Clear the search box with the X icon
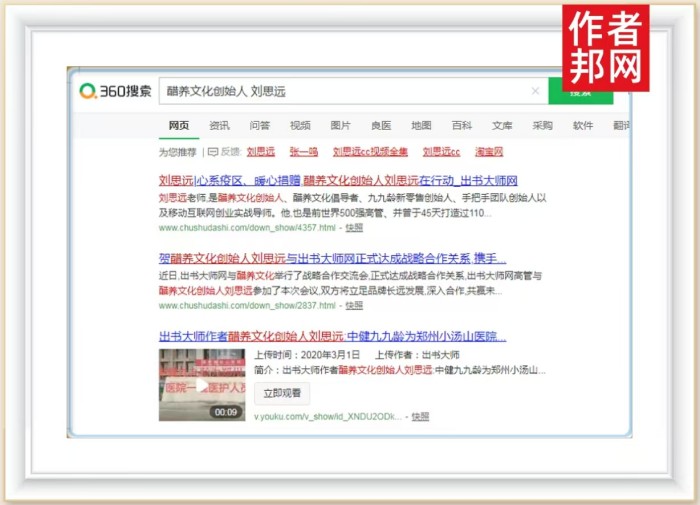Image resolution: width=700 pixels, height=505 pixels. tap(535, 91)
